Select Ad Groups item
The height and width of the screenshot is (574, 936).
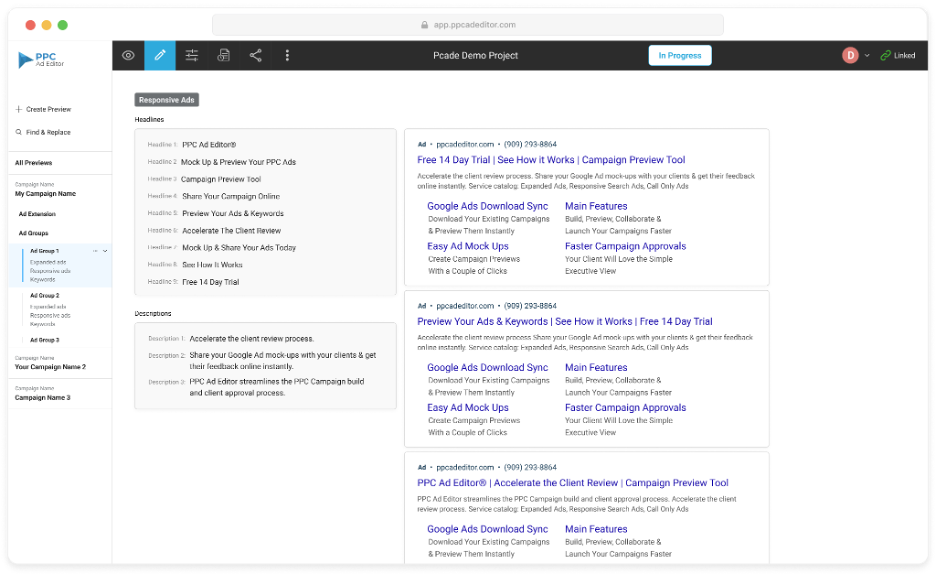pos(33,233)
